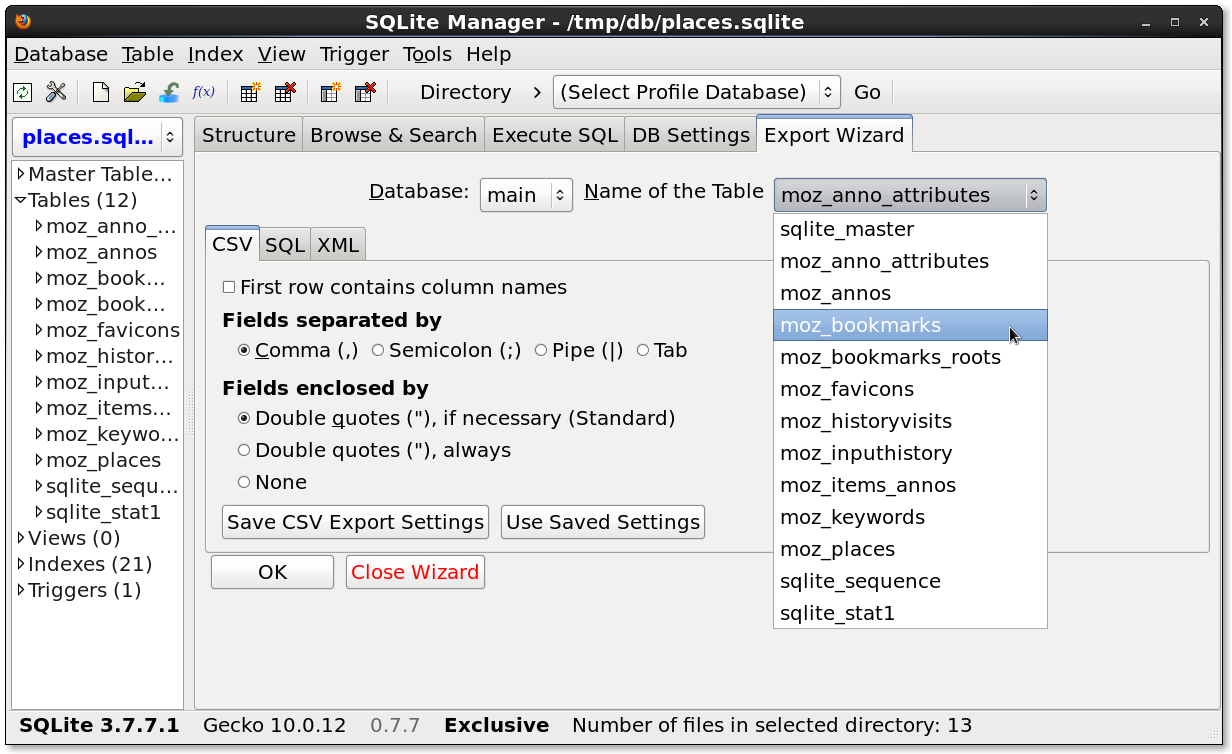This screenshot has width=1232, height=754.
Task: Click the Create Table icon
Action: (250, 92)
